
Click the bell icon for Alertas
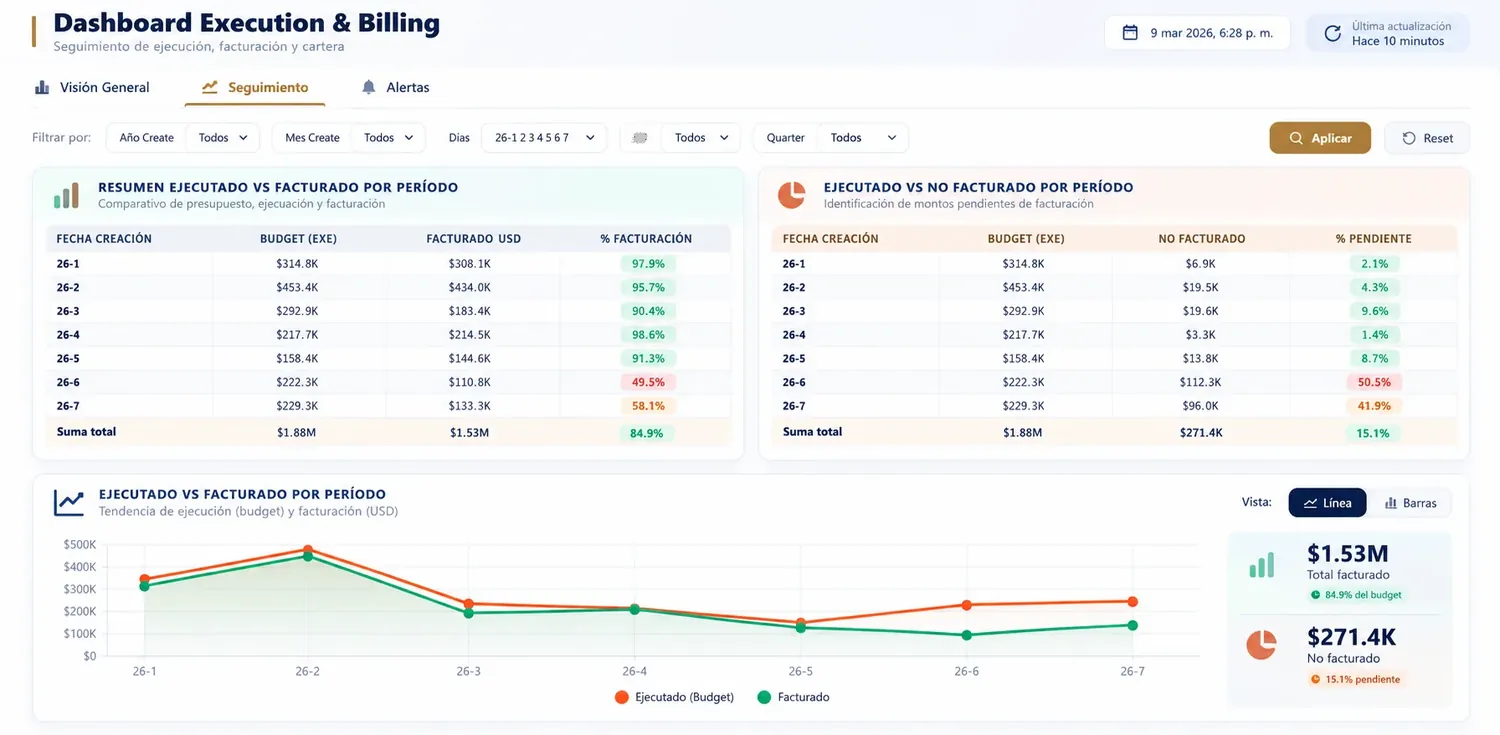369,88
